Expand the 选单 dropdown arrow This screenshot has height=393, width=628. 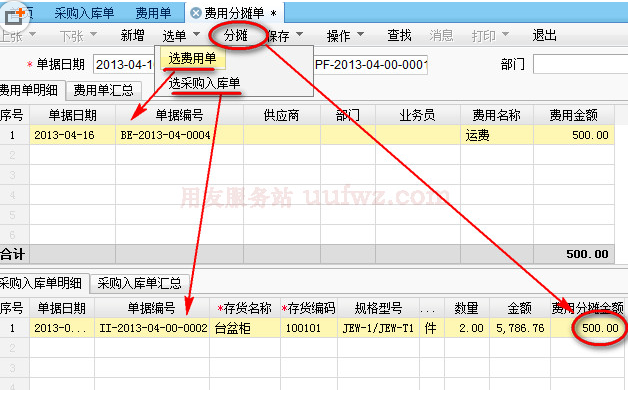(x=196, y=34)
